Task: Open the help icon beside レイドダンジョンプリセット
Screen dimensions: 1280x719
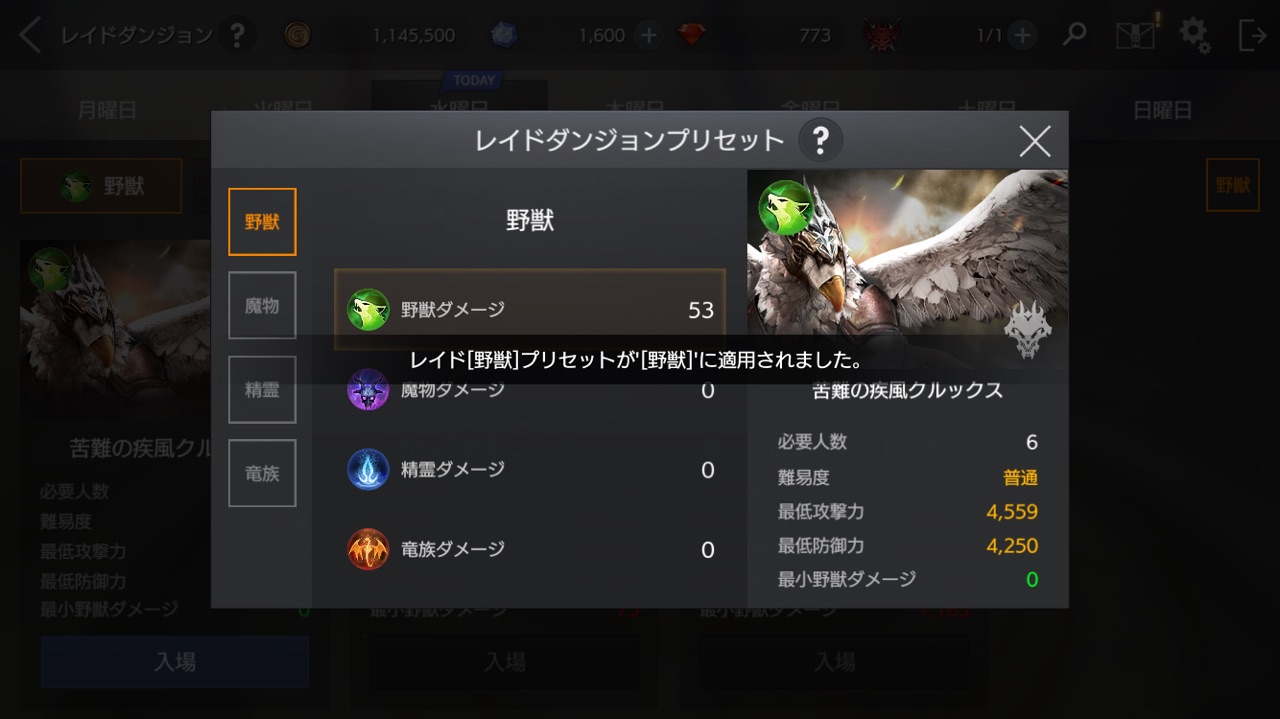Action: (x=820, y=141)
